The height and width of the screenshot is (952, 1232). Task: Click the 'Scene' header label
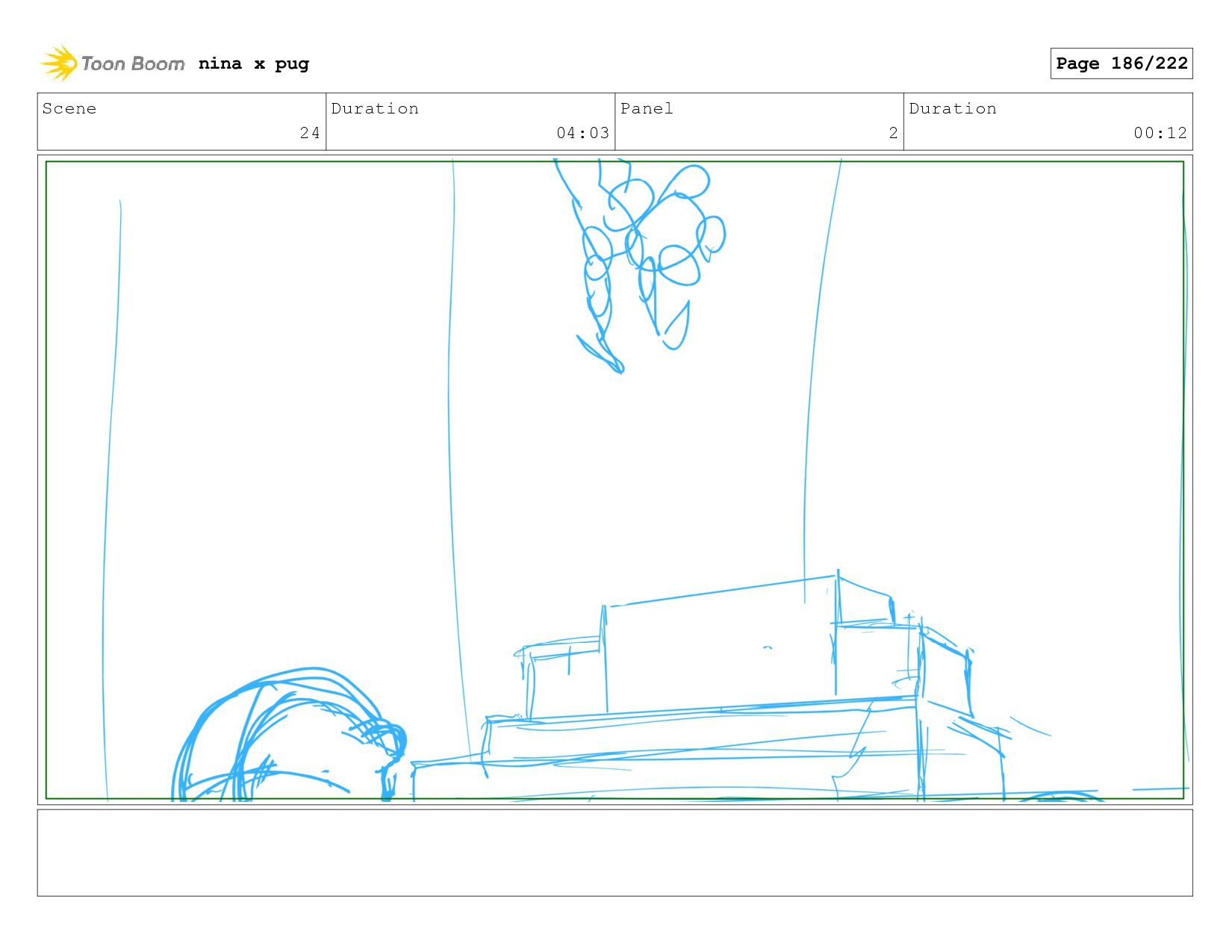[69, 109]
